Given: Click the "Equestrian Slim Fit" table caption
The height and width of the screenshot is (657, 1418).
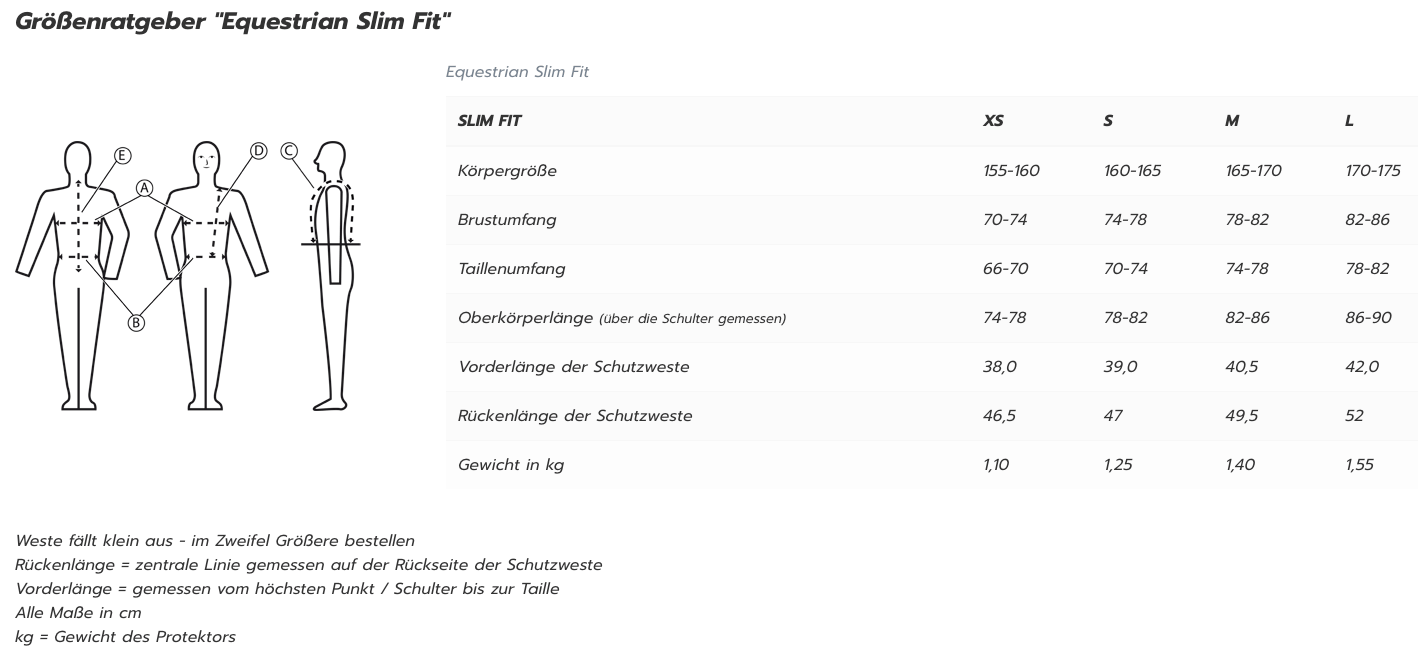Looking at the screenshot, I should tap(517, 72).
